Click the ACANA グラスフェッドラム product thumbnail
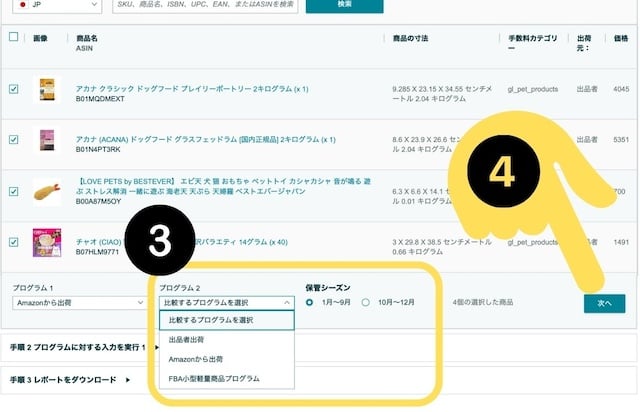Viewport: 640px width, 412px height. pos(46,139)
